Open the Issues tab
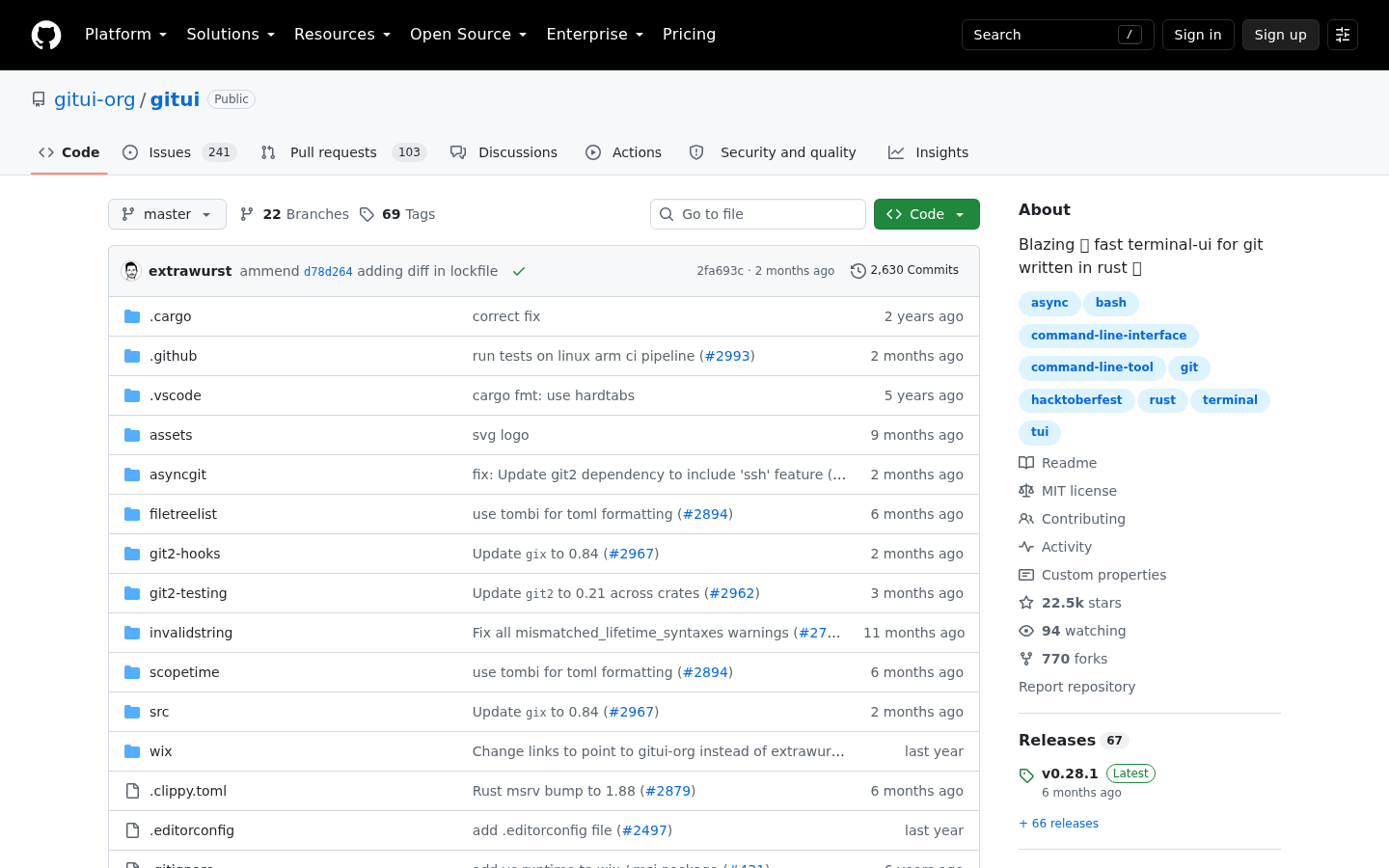Viewport: 1389px width, 868px height. click(179, 152)
